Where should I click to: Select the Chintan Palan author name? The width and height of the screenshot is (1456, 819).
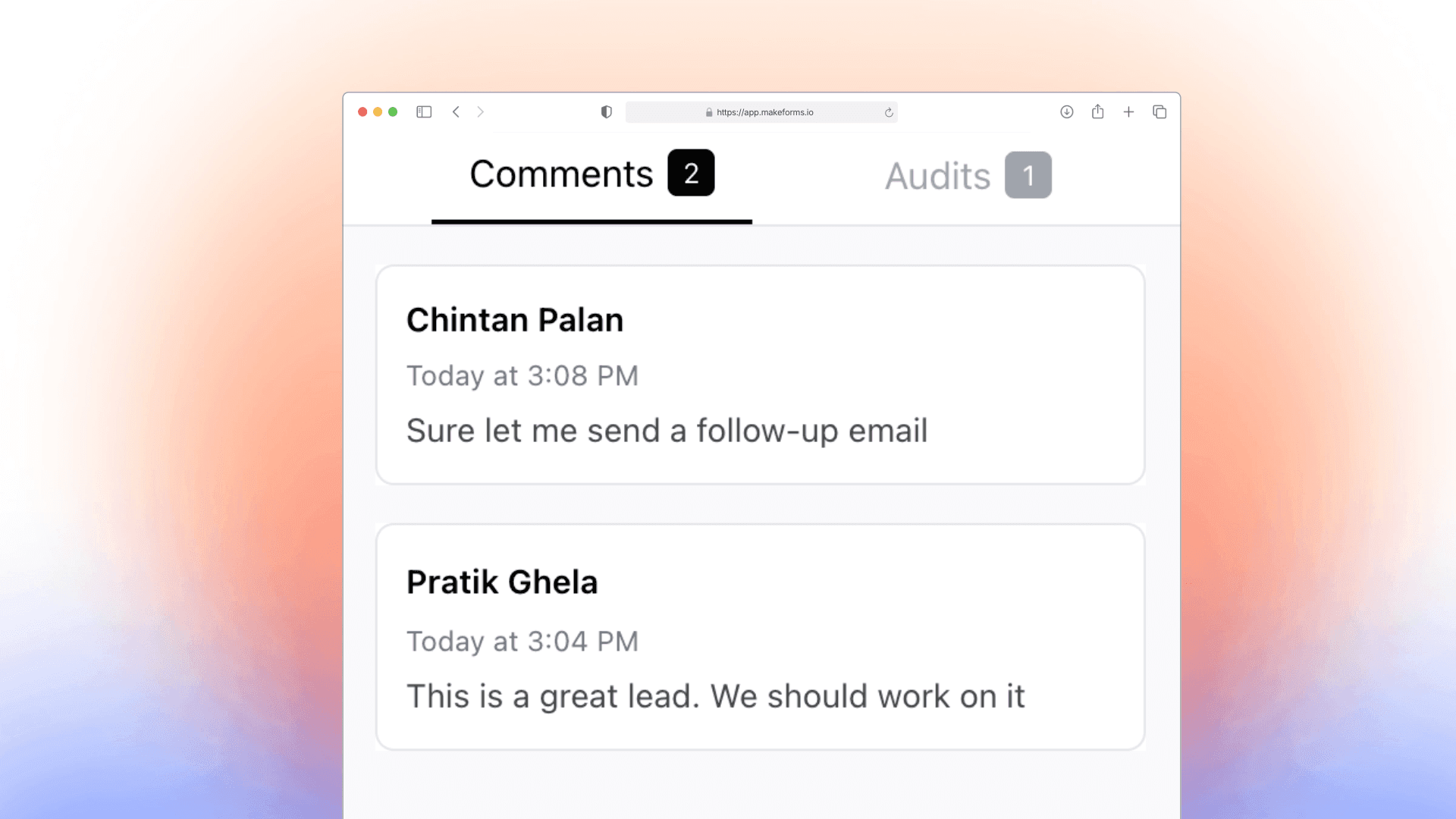(x=515, y=320)
